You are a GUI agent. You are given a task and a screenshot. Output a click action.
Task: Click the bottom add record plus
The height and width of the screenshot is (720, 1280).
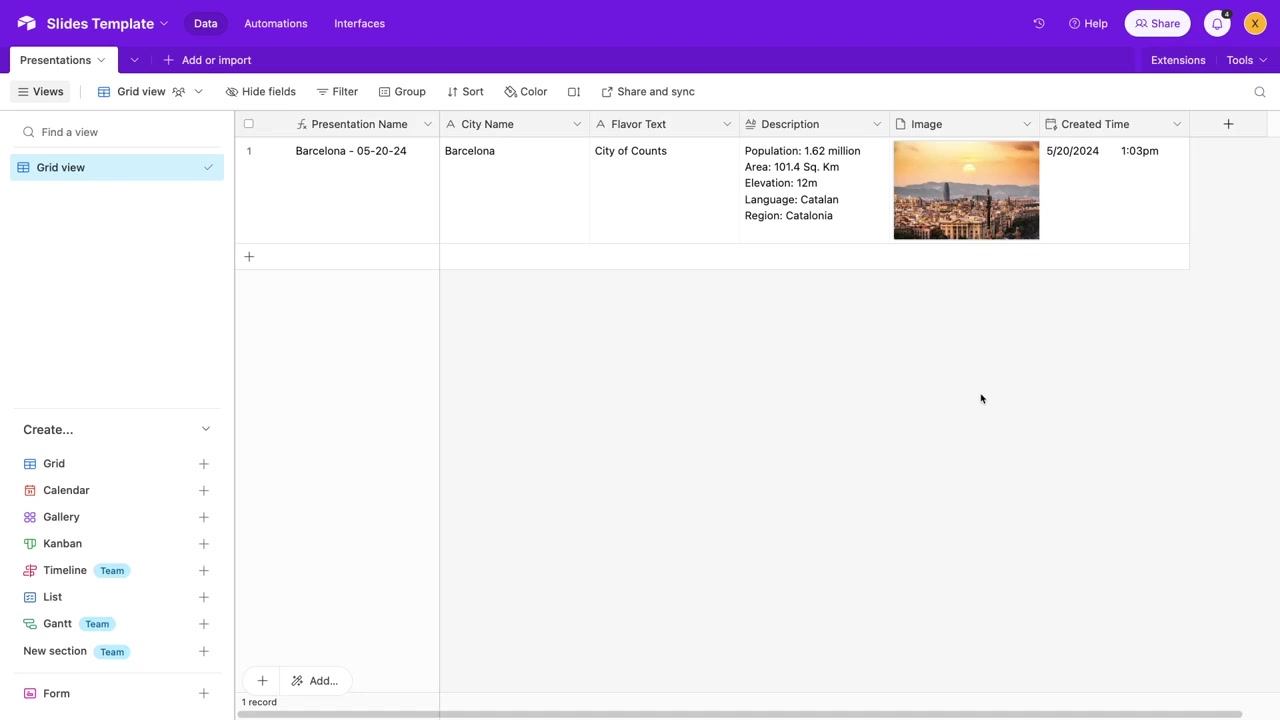tap(262, 681)
